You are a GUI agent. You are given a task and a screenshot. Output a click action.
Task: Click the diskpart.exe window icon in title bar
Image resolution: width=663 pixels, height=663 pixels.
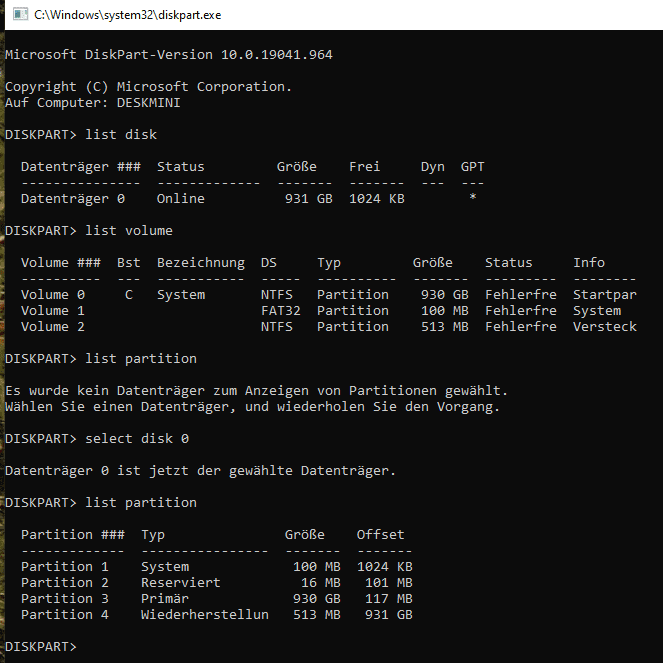(19, 14)
